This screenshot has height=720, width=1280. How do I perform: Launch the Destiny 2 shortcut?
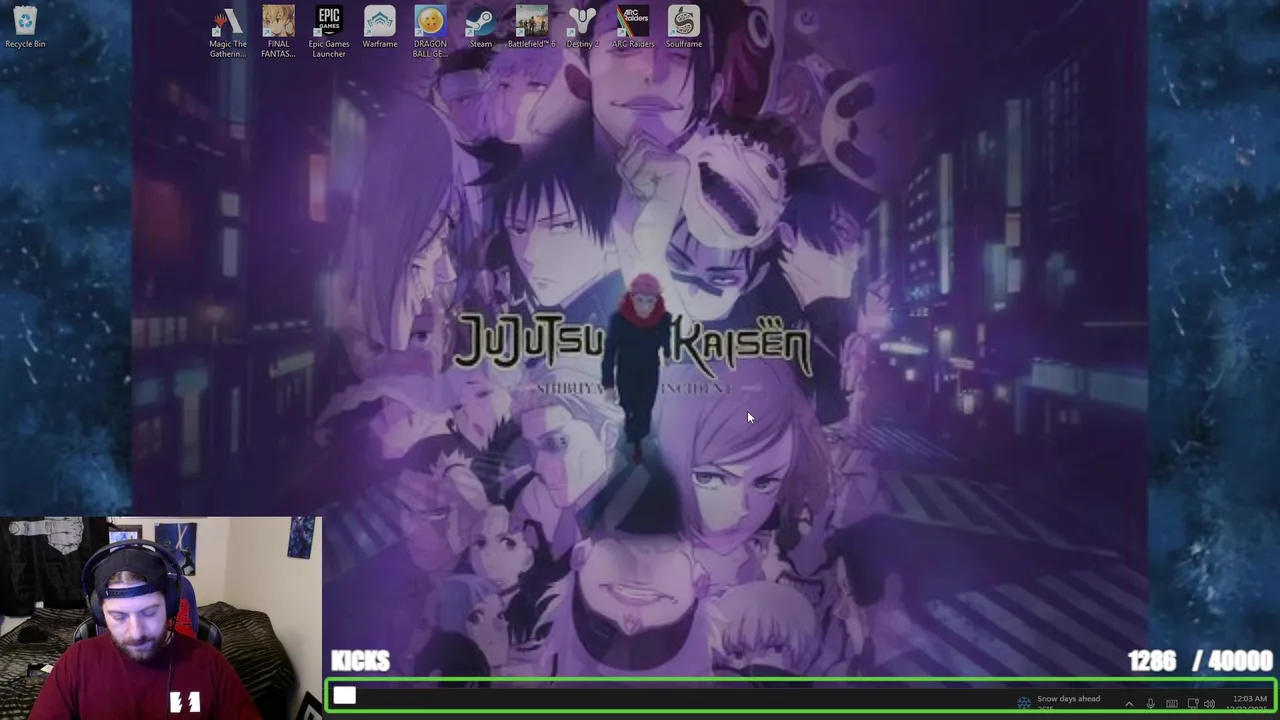[582, 27]
